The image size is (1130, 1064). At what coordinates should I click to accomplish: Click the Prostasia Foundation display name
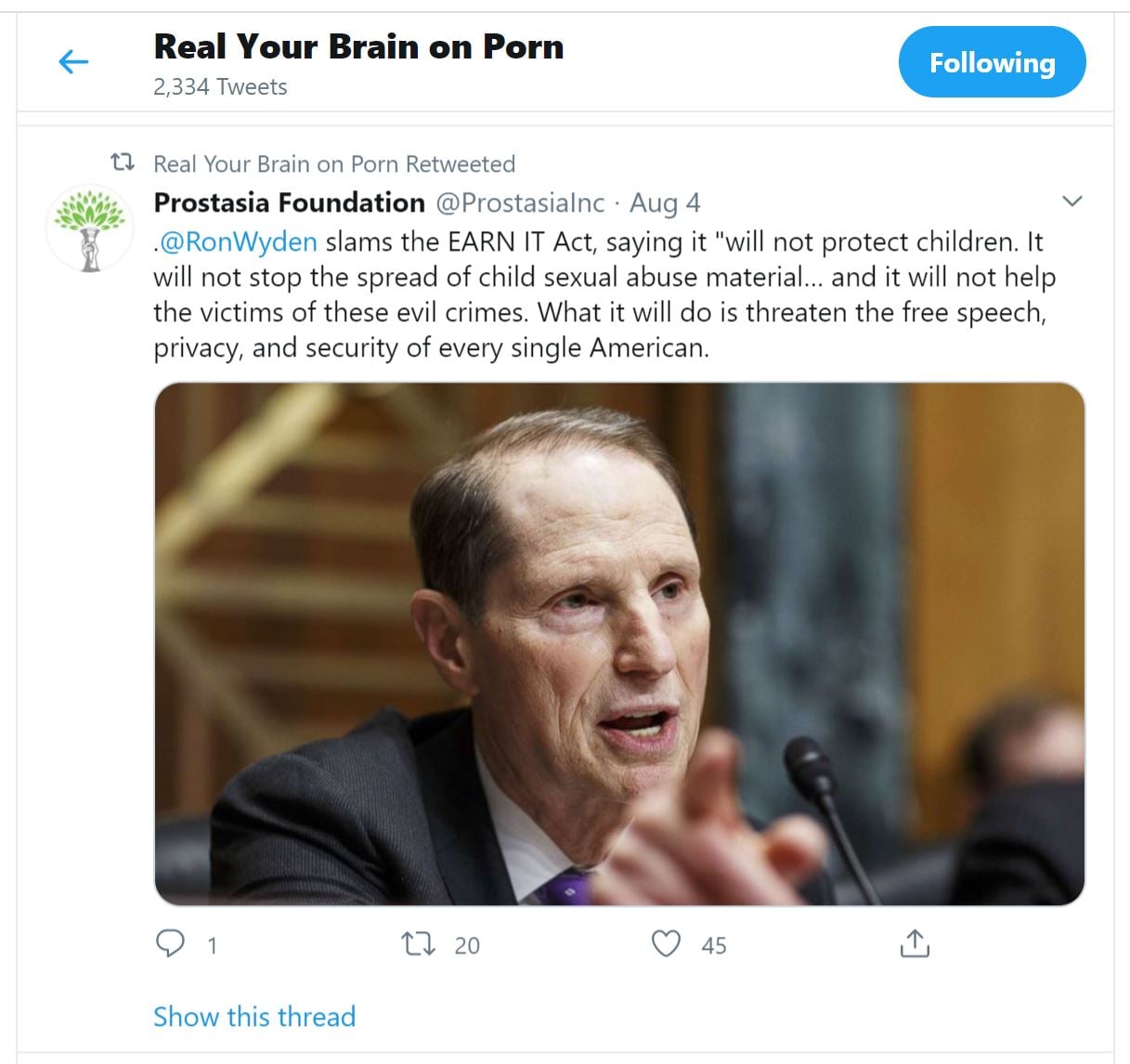289,202
